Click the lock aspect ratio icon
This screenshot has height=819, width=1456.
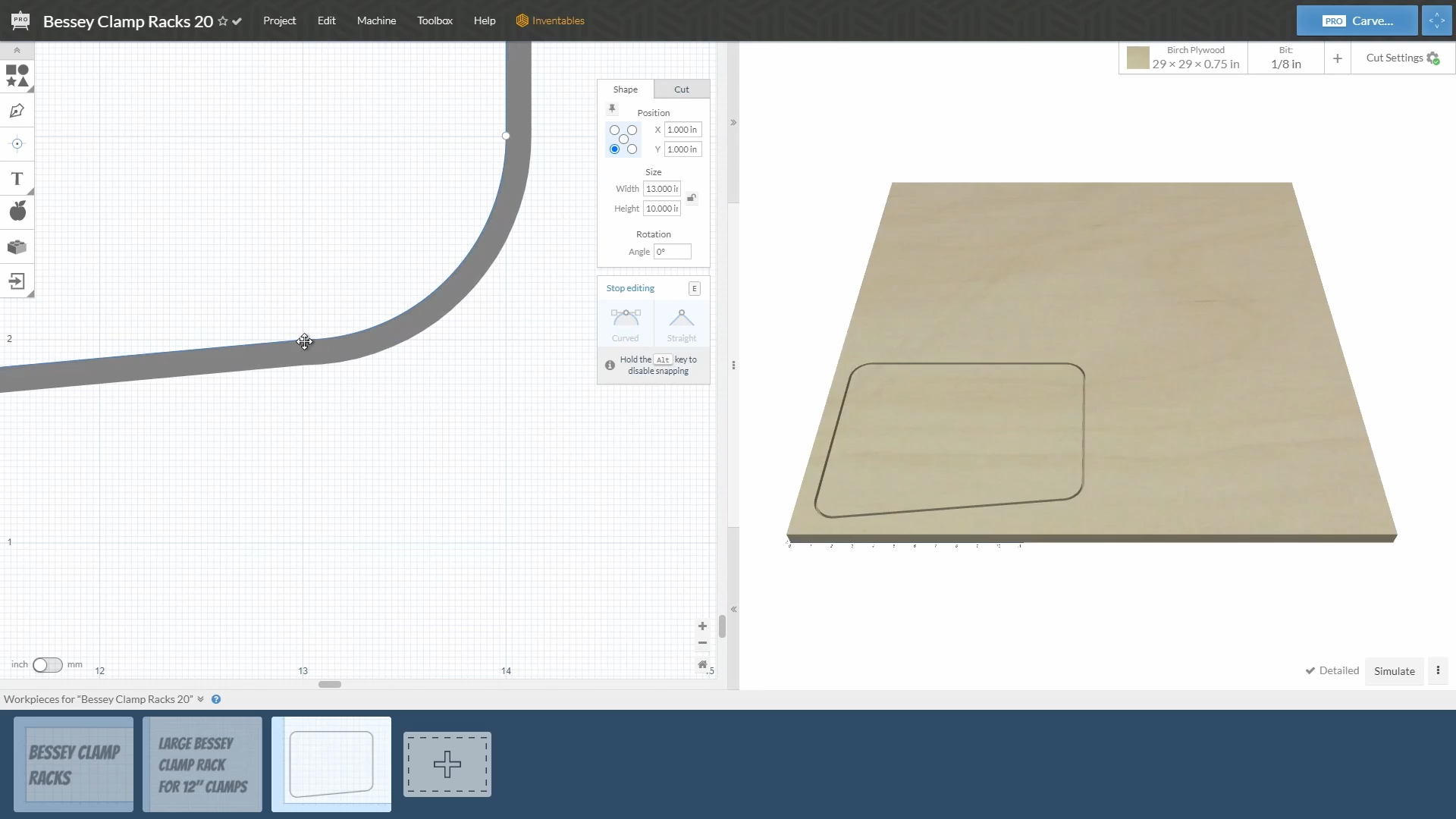click(692, 198)
